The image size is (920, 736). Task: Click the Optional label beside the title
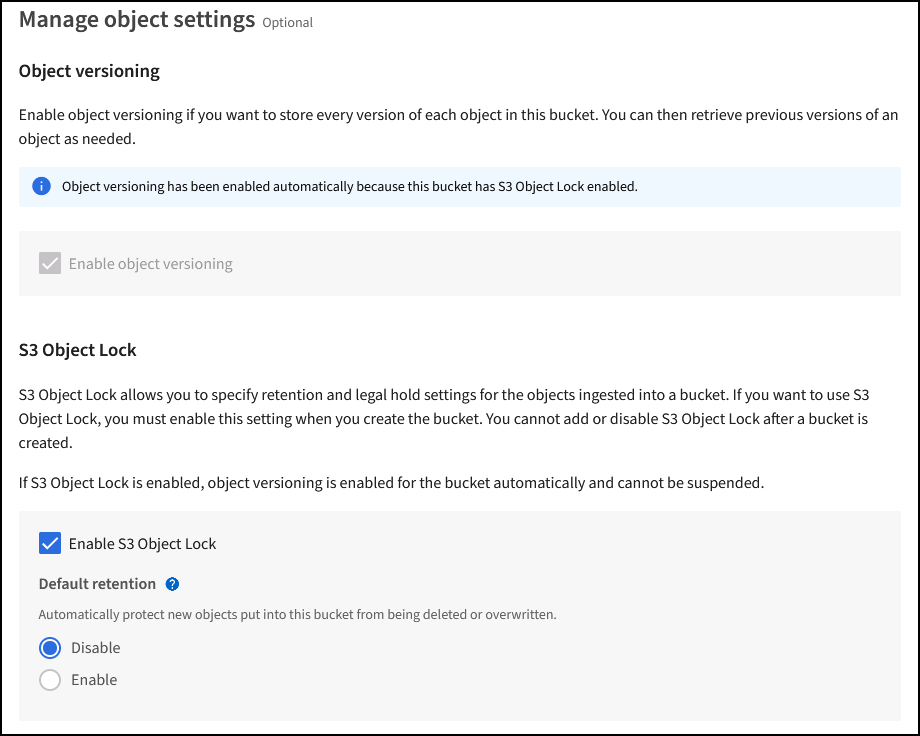tap(287, 22)
